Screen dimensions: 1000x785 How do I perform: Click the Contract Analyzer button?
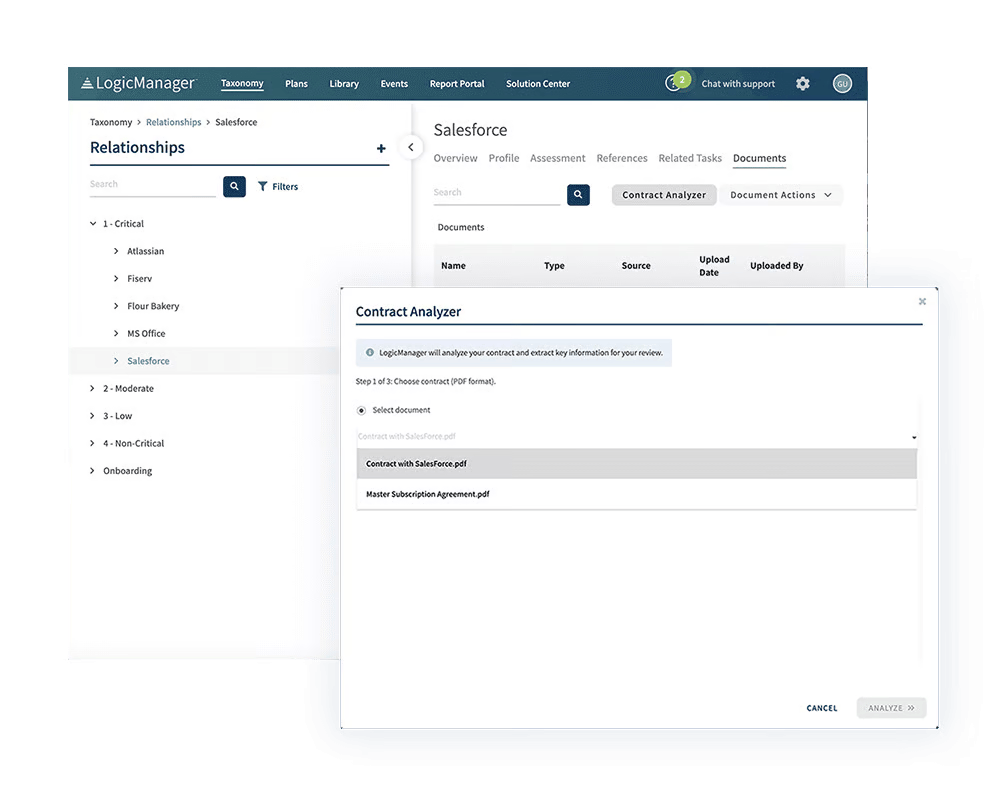tap(664, 194)
